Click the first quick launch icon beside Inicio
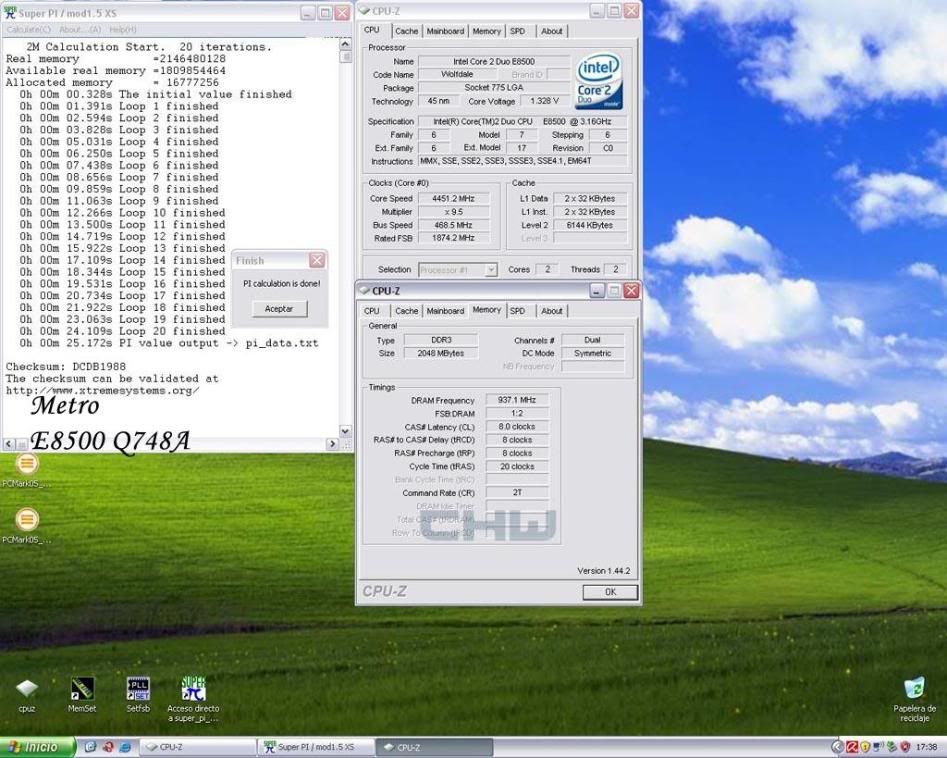 click(x=91, y=747)
